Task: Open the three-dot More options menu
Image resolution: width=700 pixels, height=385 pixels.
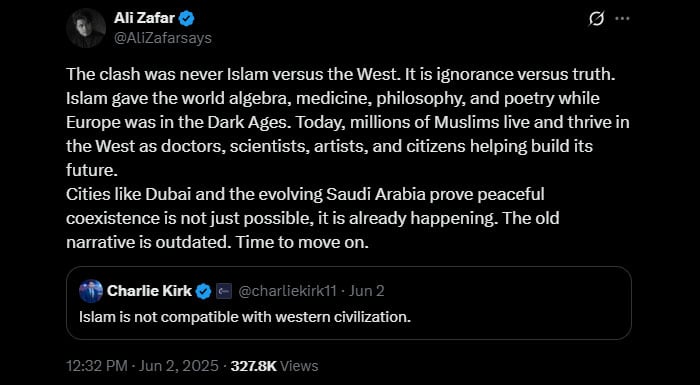Action: [x=622, y=19]
